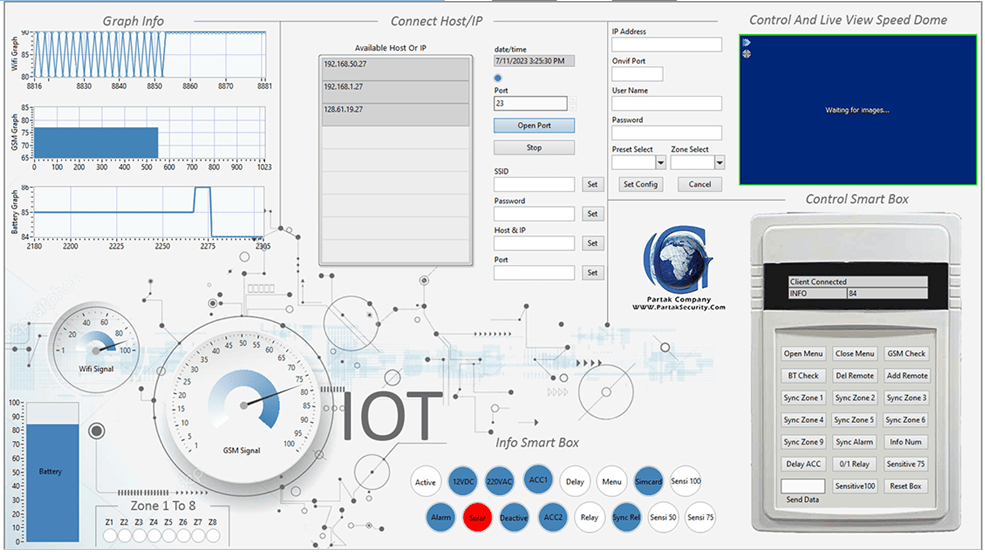Click the blue status LED below date/time
This screenshot has width=985, height=552.
click(499, 77)
